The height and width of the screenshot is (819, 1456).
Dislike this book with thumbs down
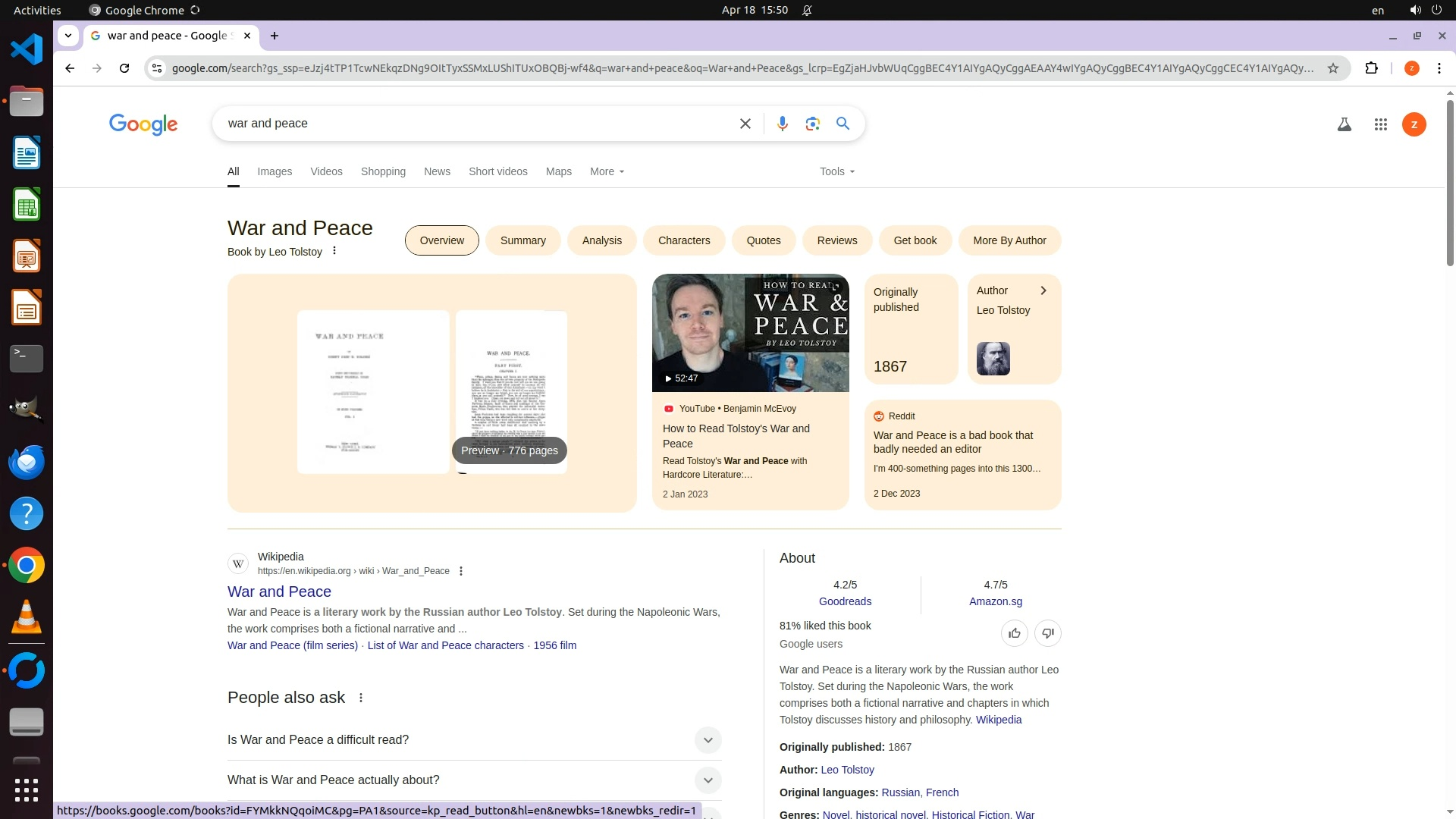pyautogui.click(x=1047, y=633)
